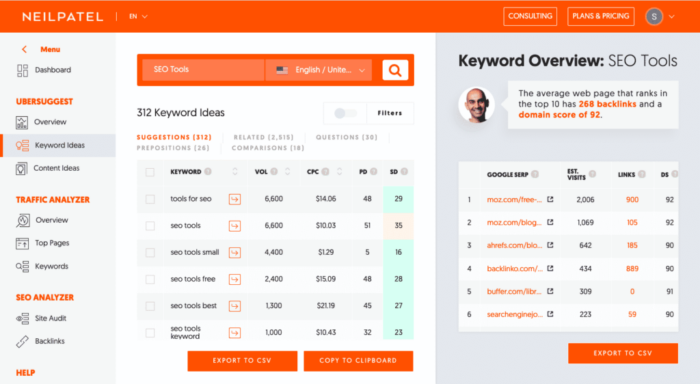Open external link icon for moz.com/free
This screenshot has width=700, height=384.
click(x=550, y=200)
